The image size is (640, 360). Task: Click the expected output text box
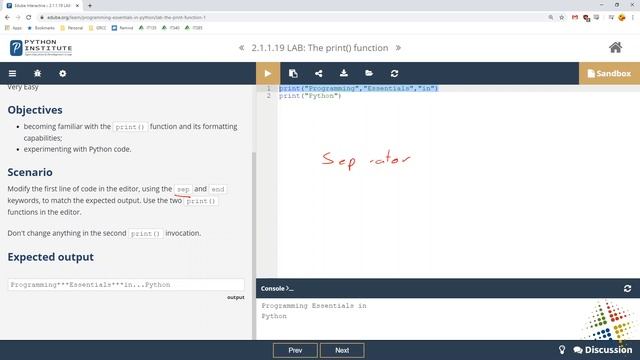(x=126, y=284)
